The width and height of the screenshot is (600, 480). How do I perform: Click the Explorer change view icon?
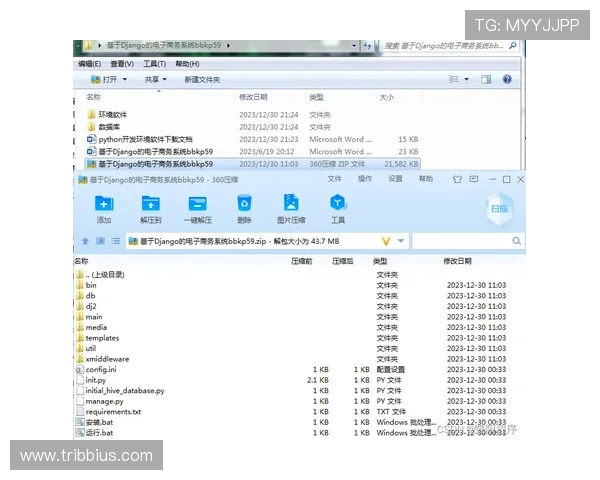[x=453, y=79]
